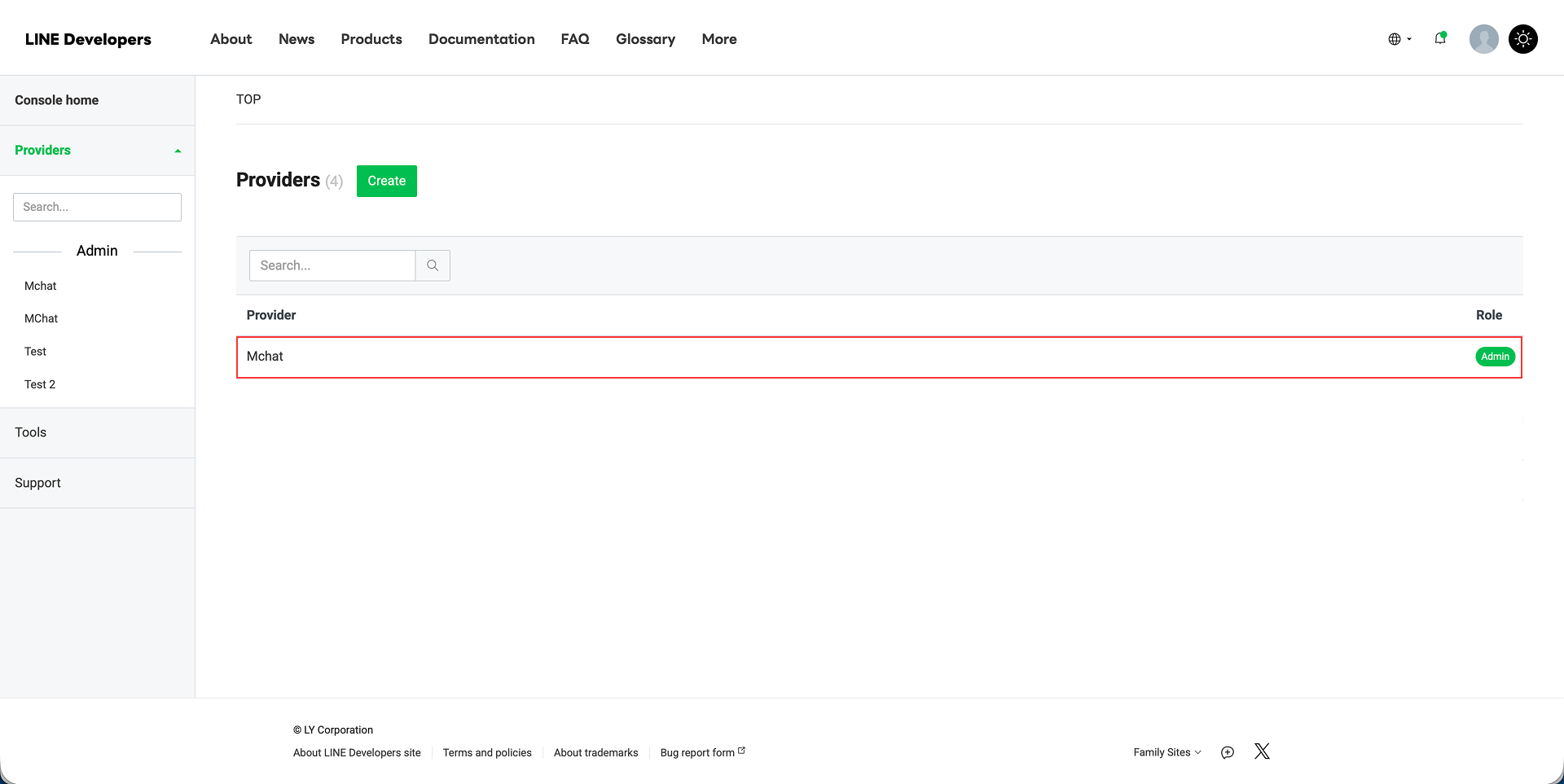Viewport: 1564px width, 784px height.
Task: Select Test 2 in the Admin list
Action: click(x=40, y=383)
